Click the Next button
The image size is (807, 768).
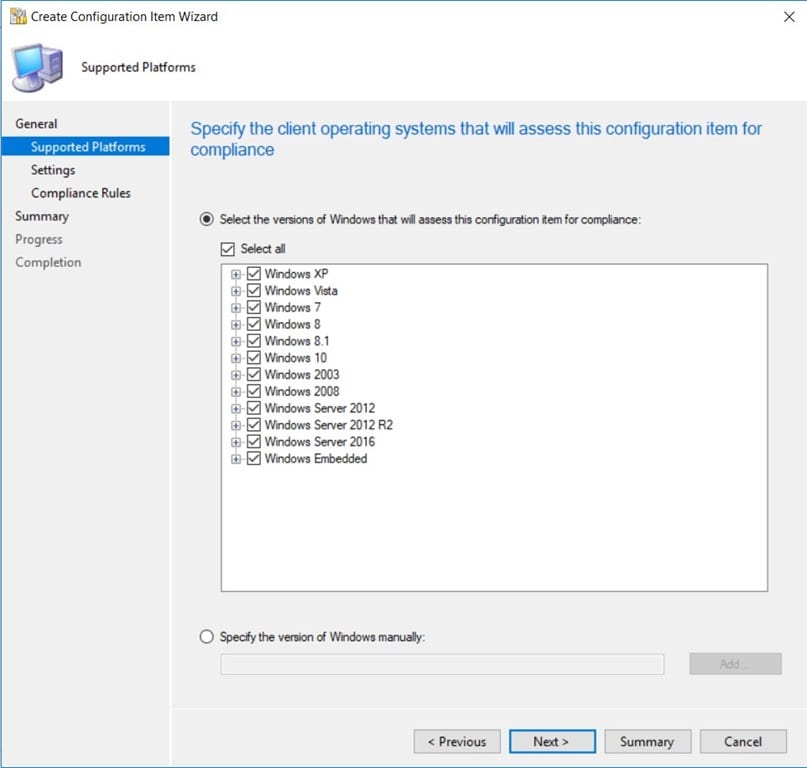pyautogui.click(x=552, y=742)
